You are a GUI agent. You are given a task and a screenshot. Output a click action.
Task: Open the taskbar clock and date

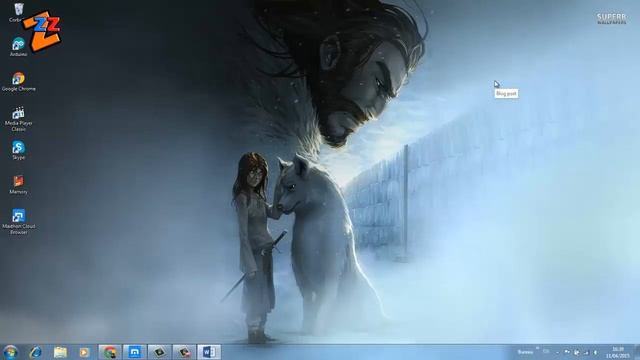click(618, 353)
